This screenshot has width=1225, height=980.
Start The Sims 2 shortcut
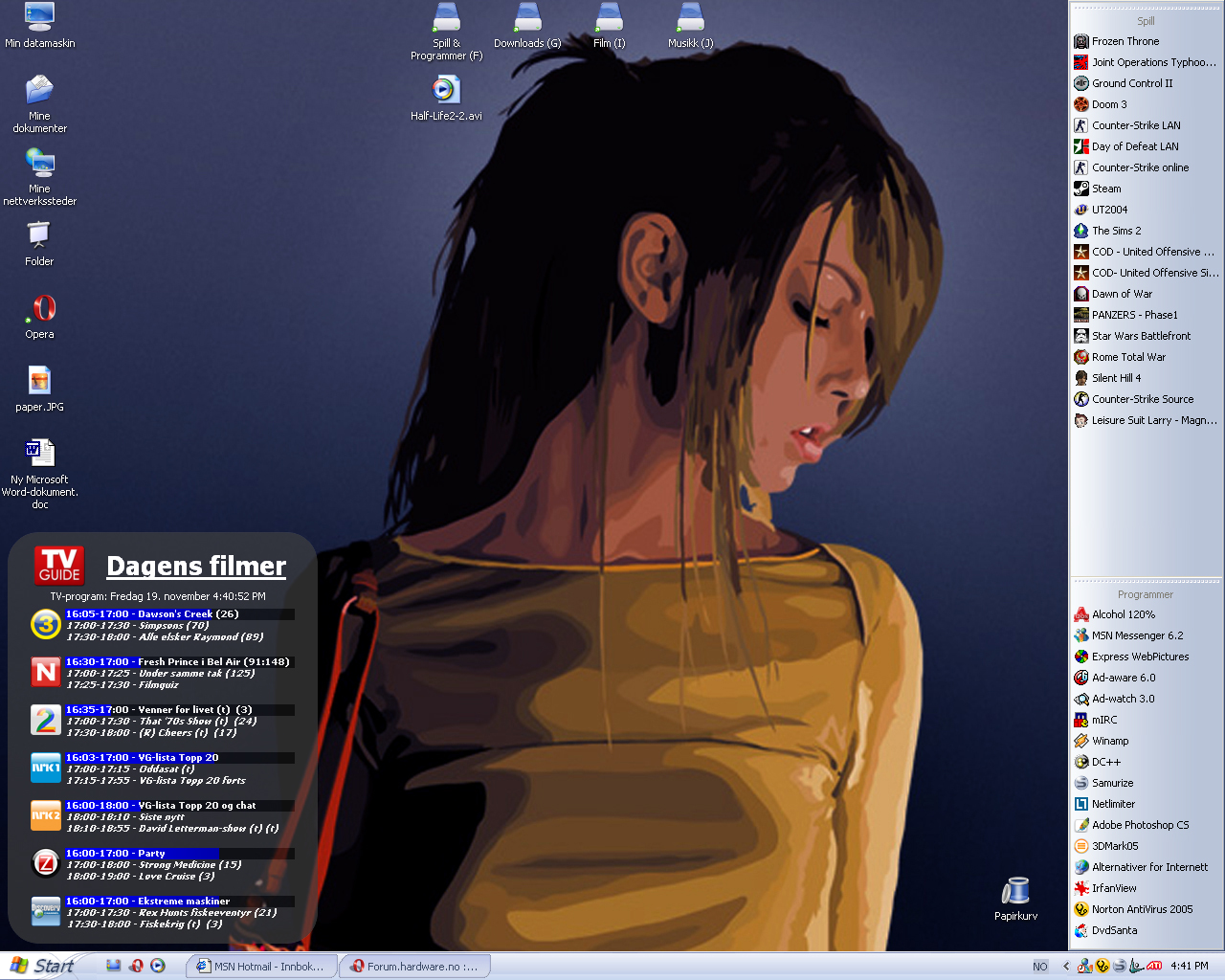click(x=1107, y=231)
